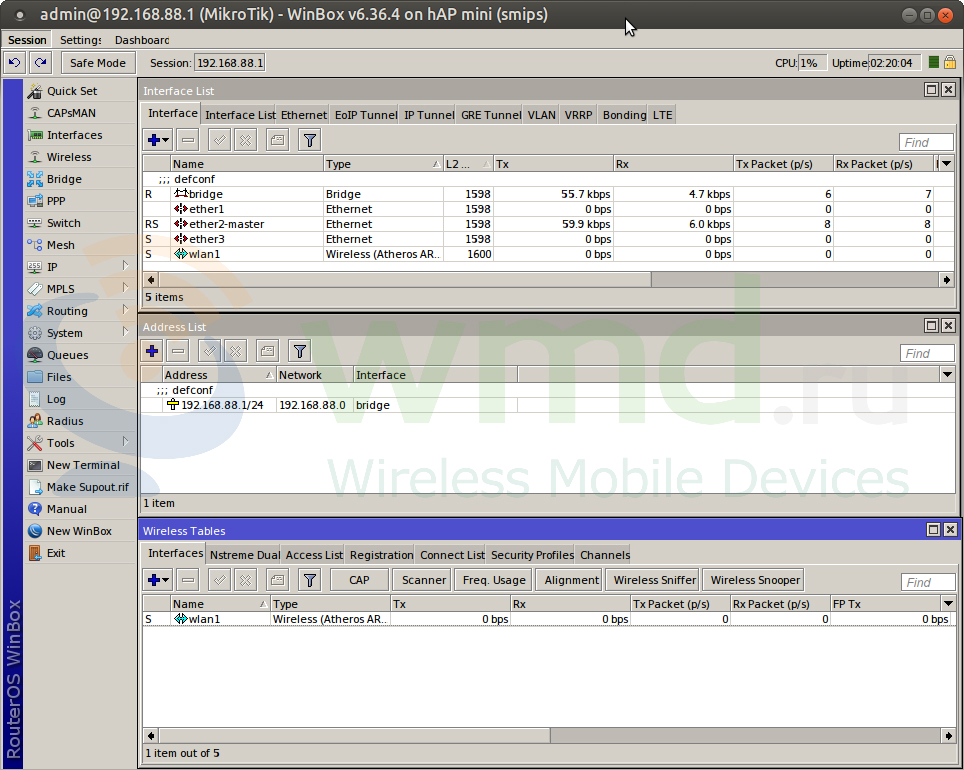Open the column dropdown in Interface List header
964x770 pixels.
[x=947, y=164]
